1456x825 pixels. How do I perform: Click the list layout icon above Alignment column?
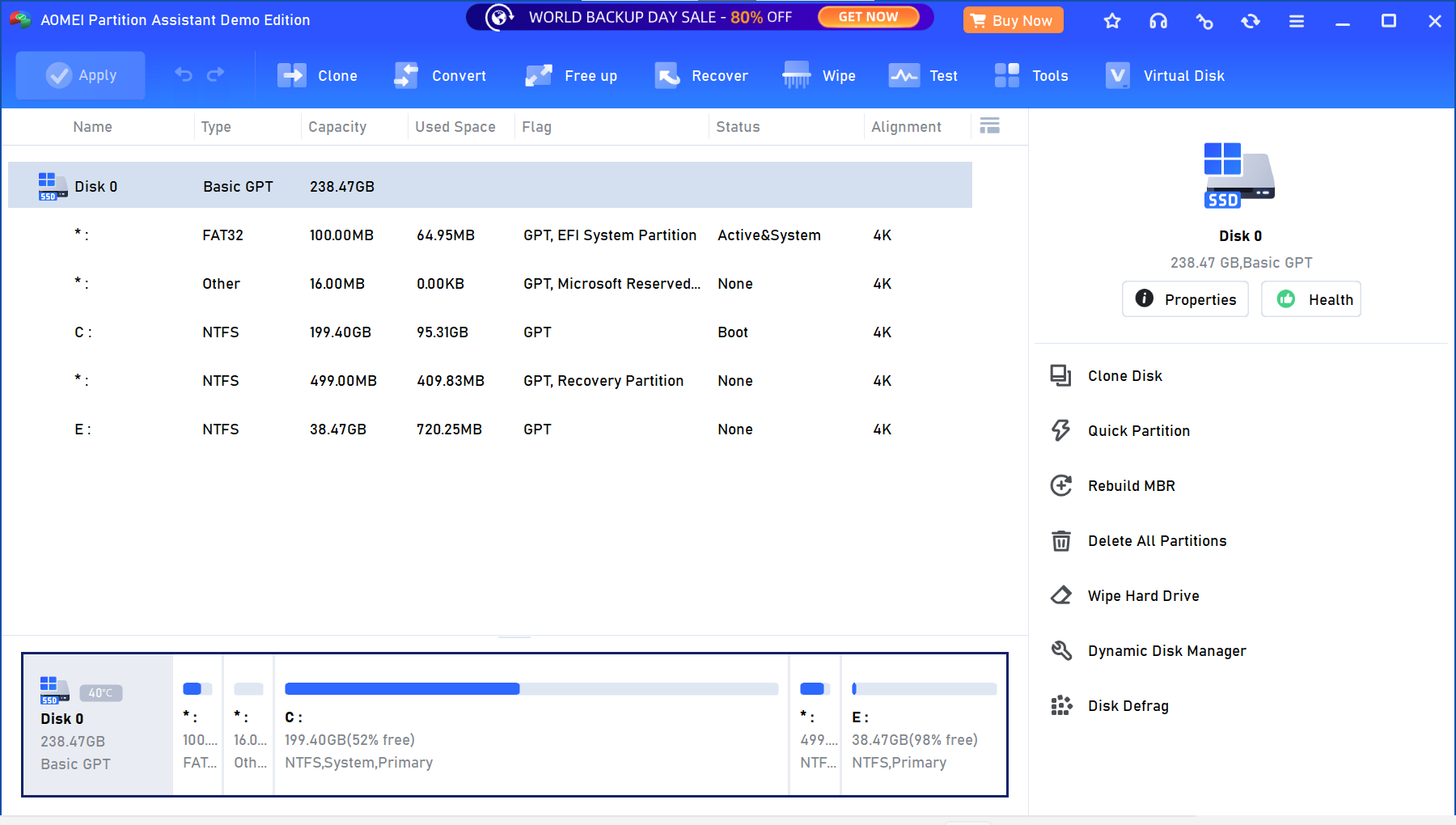point(989,126)
